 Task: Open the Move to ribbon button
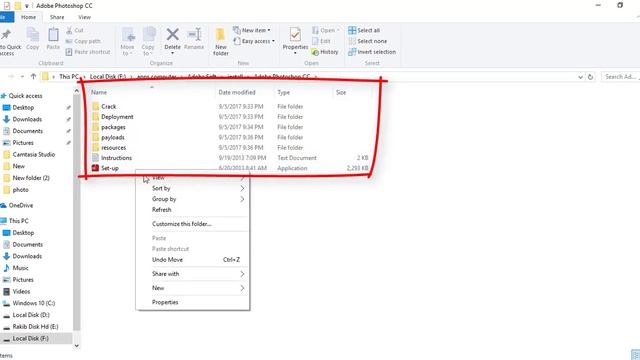(127, 41)
